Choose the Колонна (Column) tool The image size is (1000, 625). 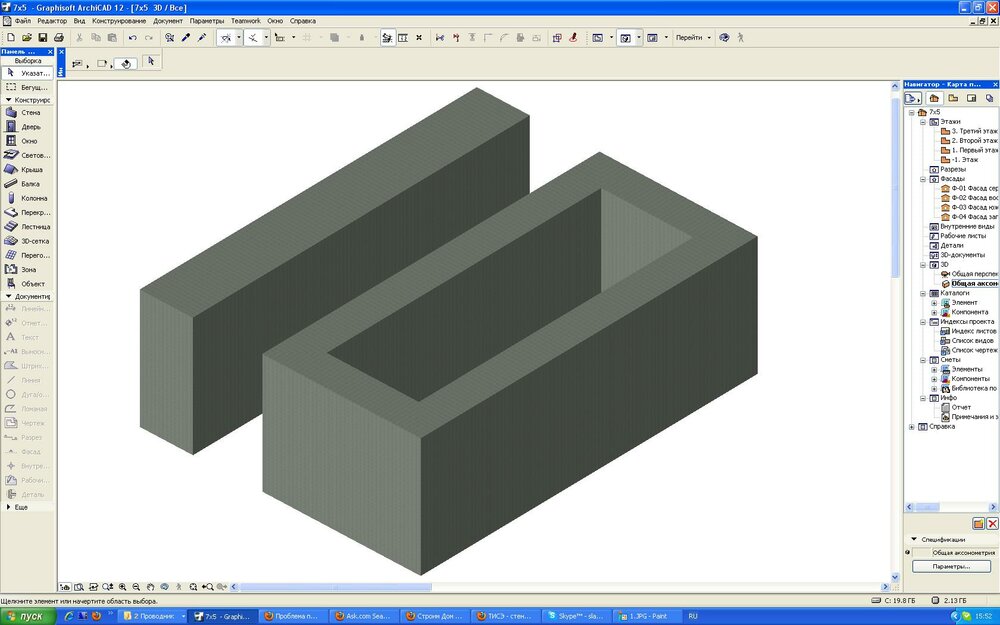(x=33, y=198)
